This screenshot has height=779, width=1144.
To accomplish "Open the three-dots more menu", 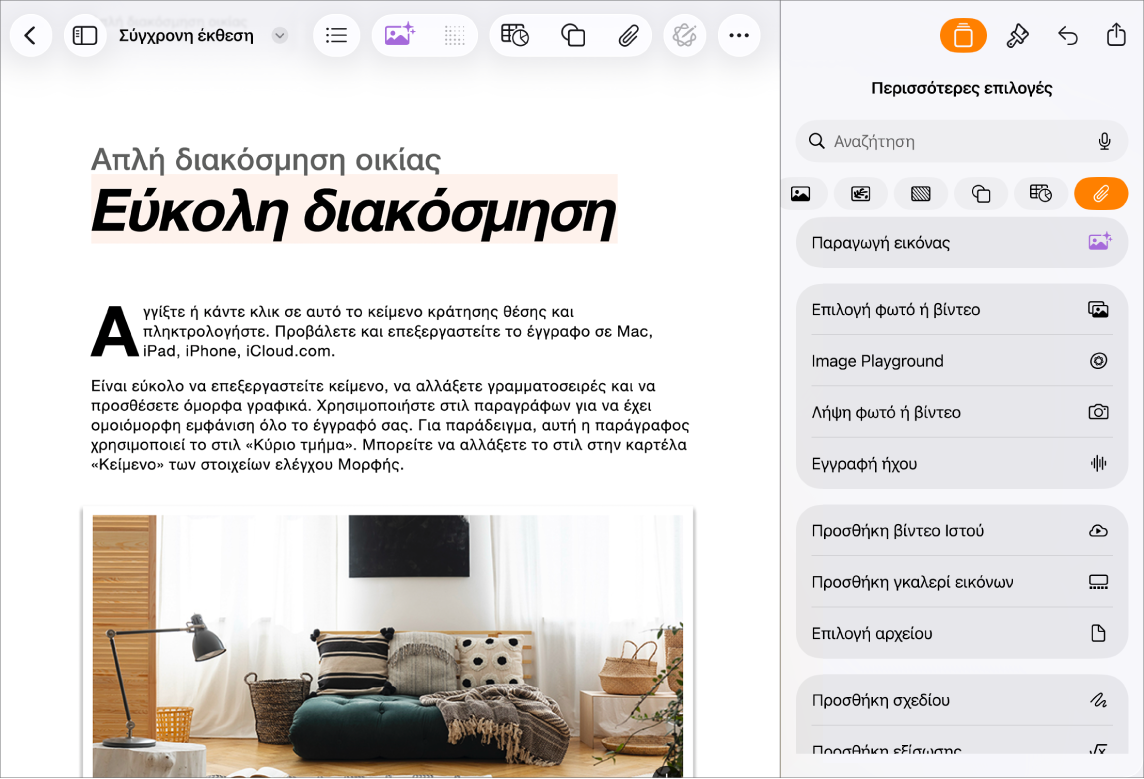I will pos(739,35).
